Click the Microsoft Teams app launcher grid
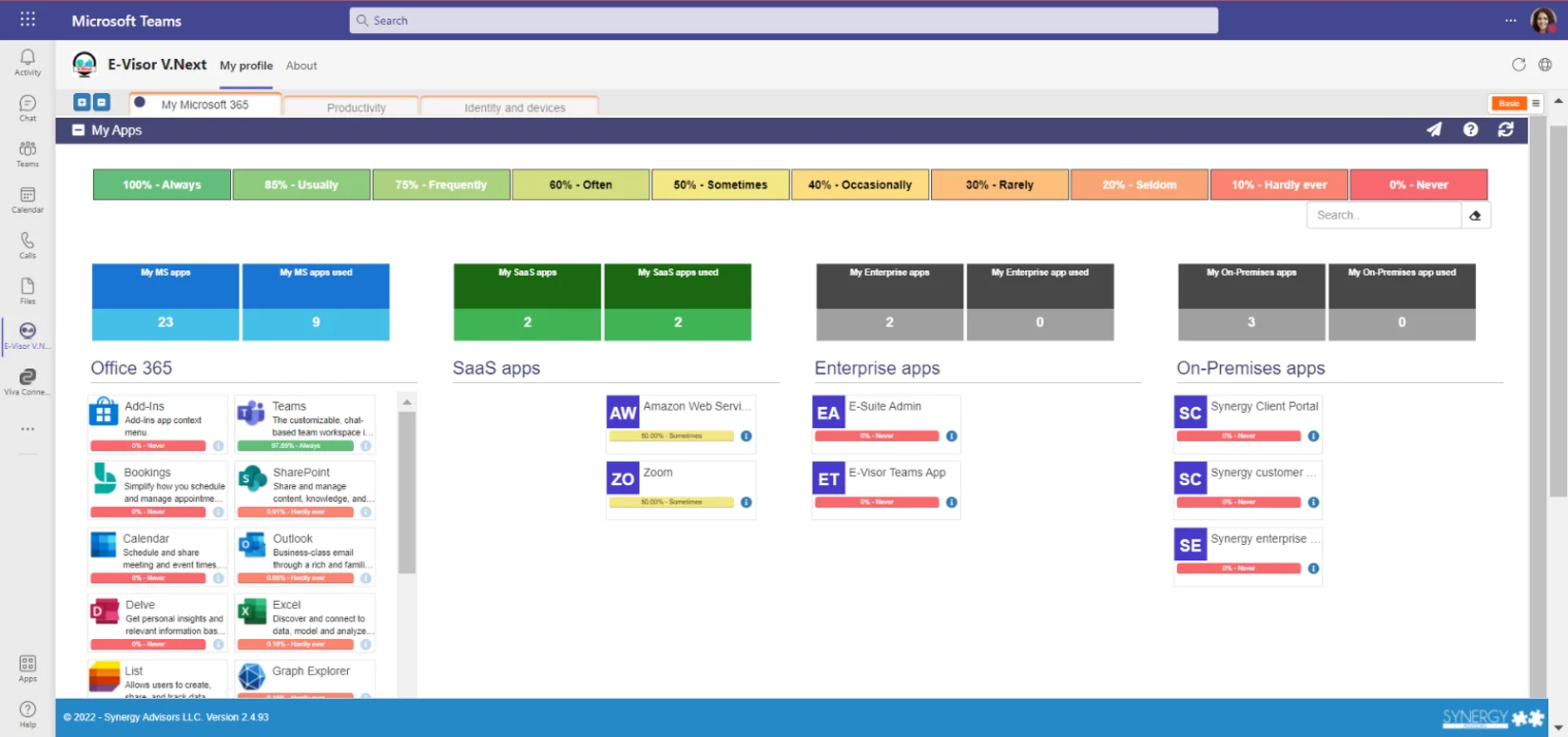Viewport: 1568px width, 737px height. [28, 19]
